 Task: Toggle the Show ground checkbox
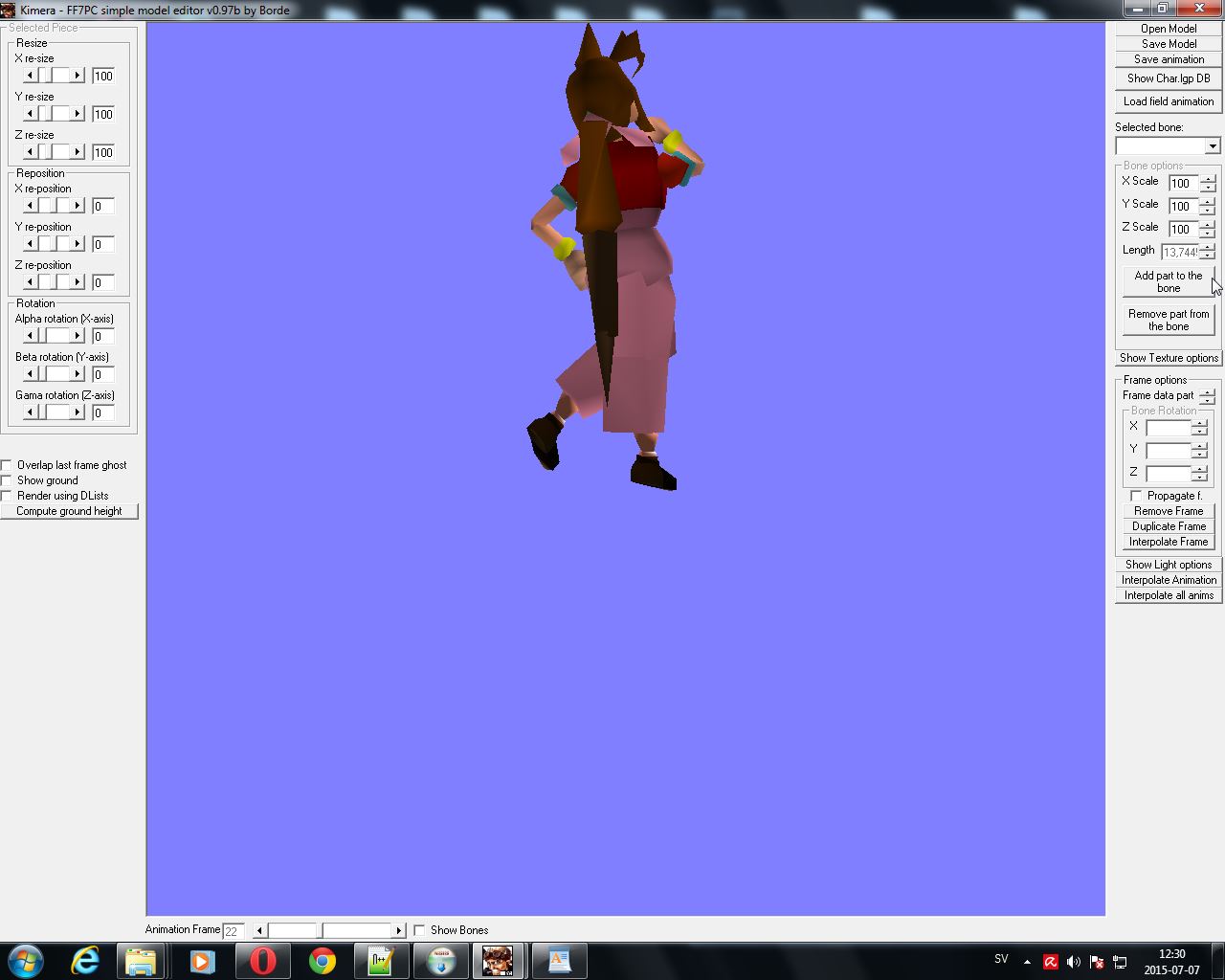pyautogui.click(x=7, y=480)
